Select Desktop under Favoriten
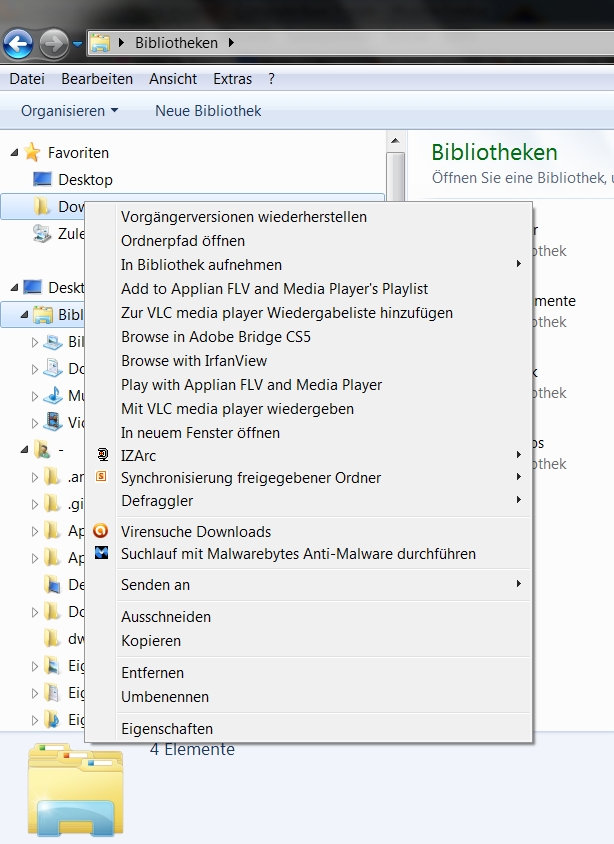This screenshot has height=844, width=614. [86, 179]
